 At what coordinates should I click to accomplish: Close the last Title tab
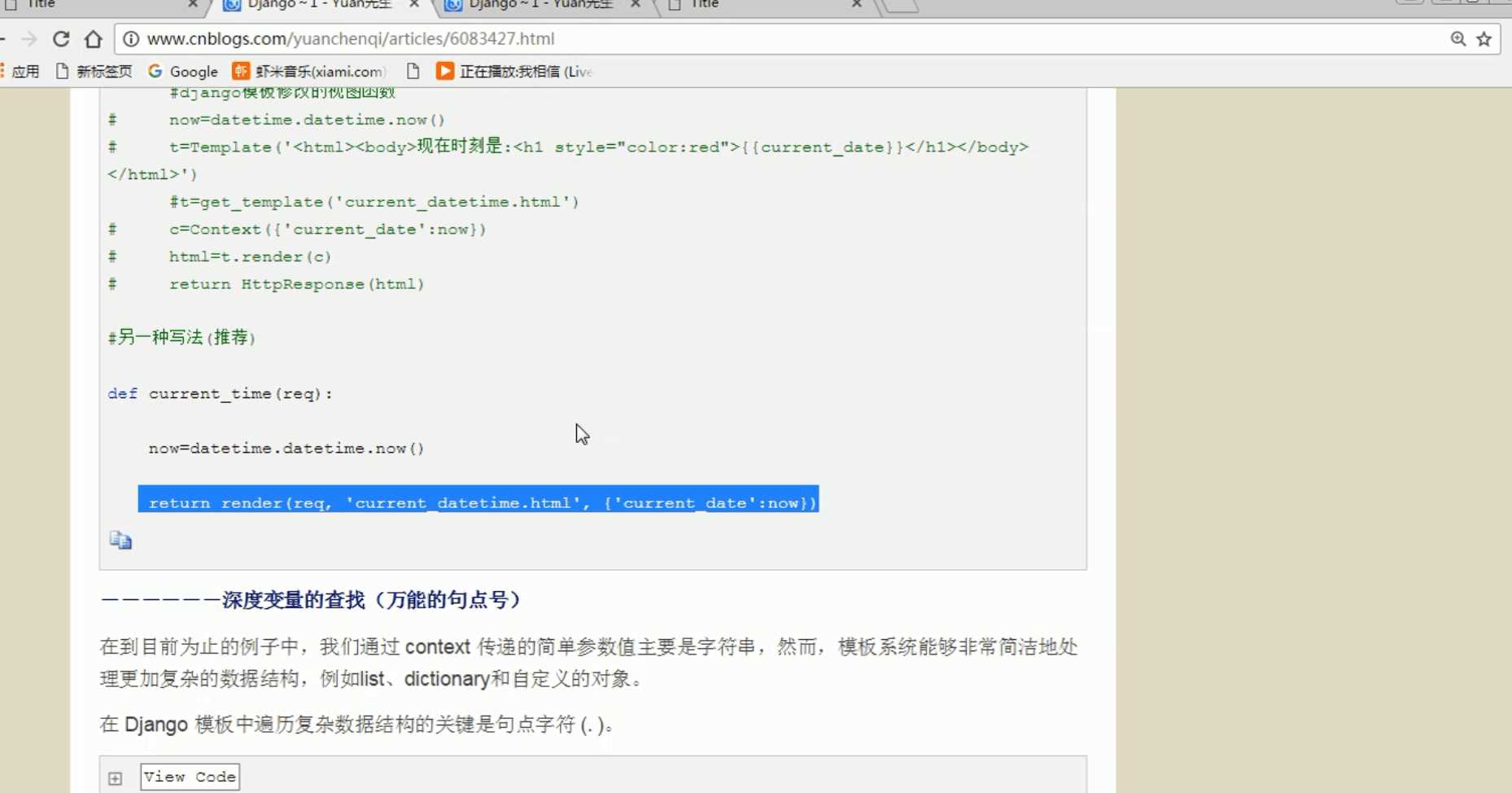pos(857,4)
